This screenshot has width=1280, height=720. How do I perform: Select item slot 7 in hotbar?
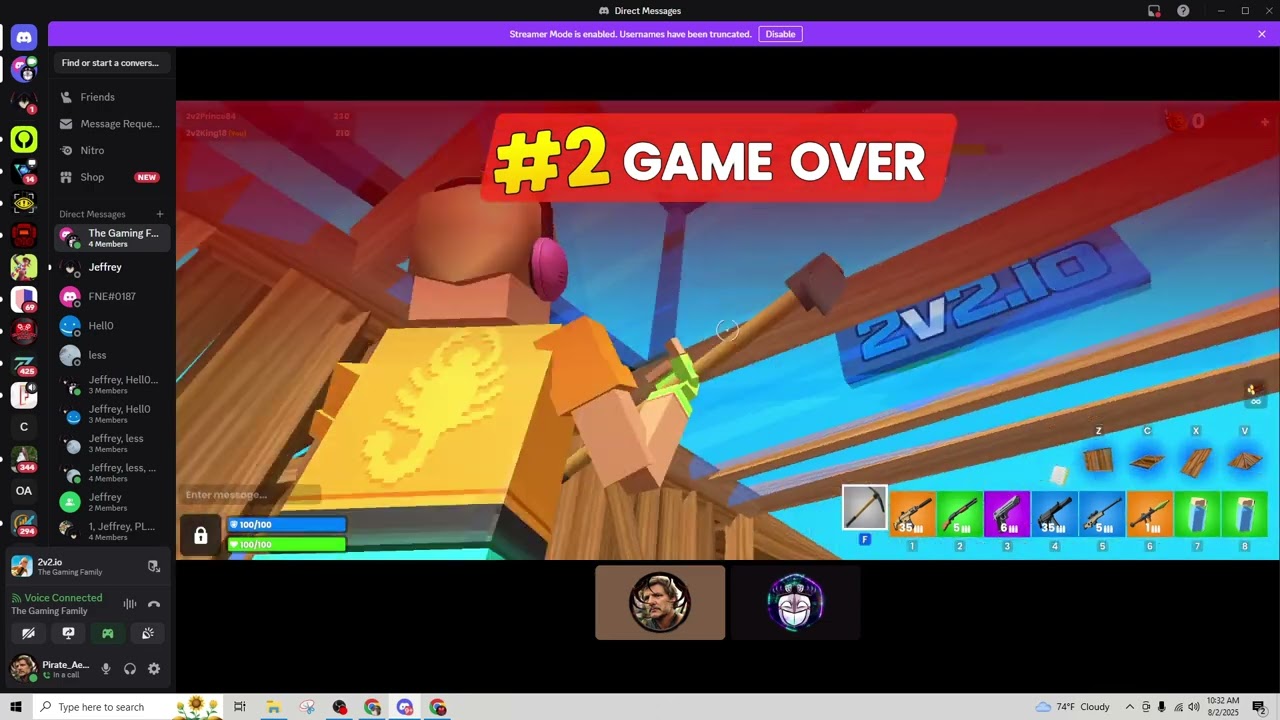[x=1197, y=515]
